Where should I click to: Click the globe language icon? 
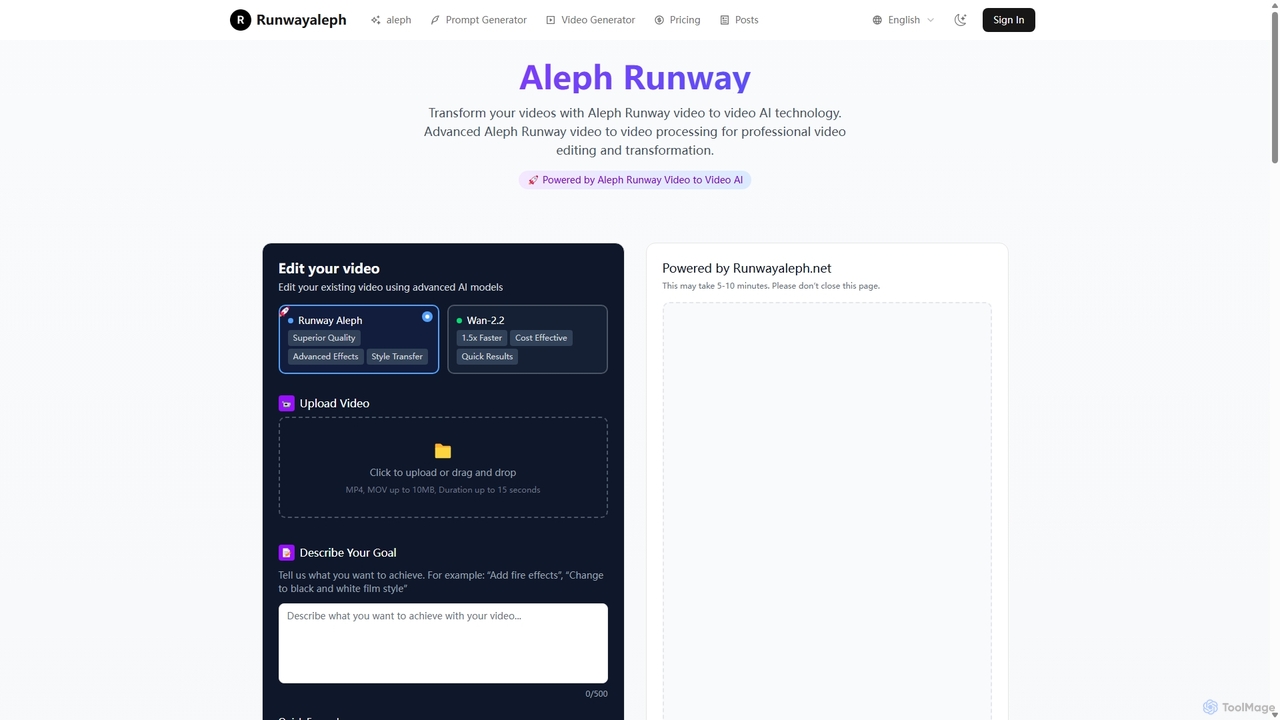pyautogui.click(x=877, y=20)
